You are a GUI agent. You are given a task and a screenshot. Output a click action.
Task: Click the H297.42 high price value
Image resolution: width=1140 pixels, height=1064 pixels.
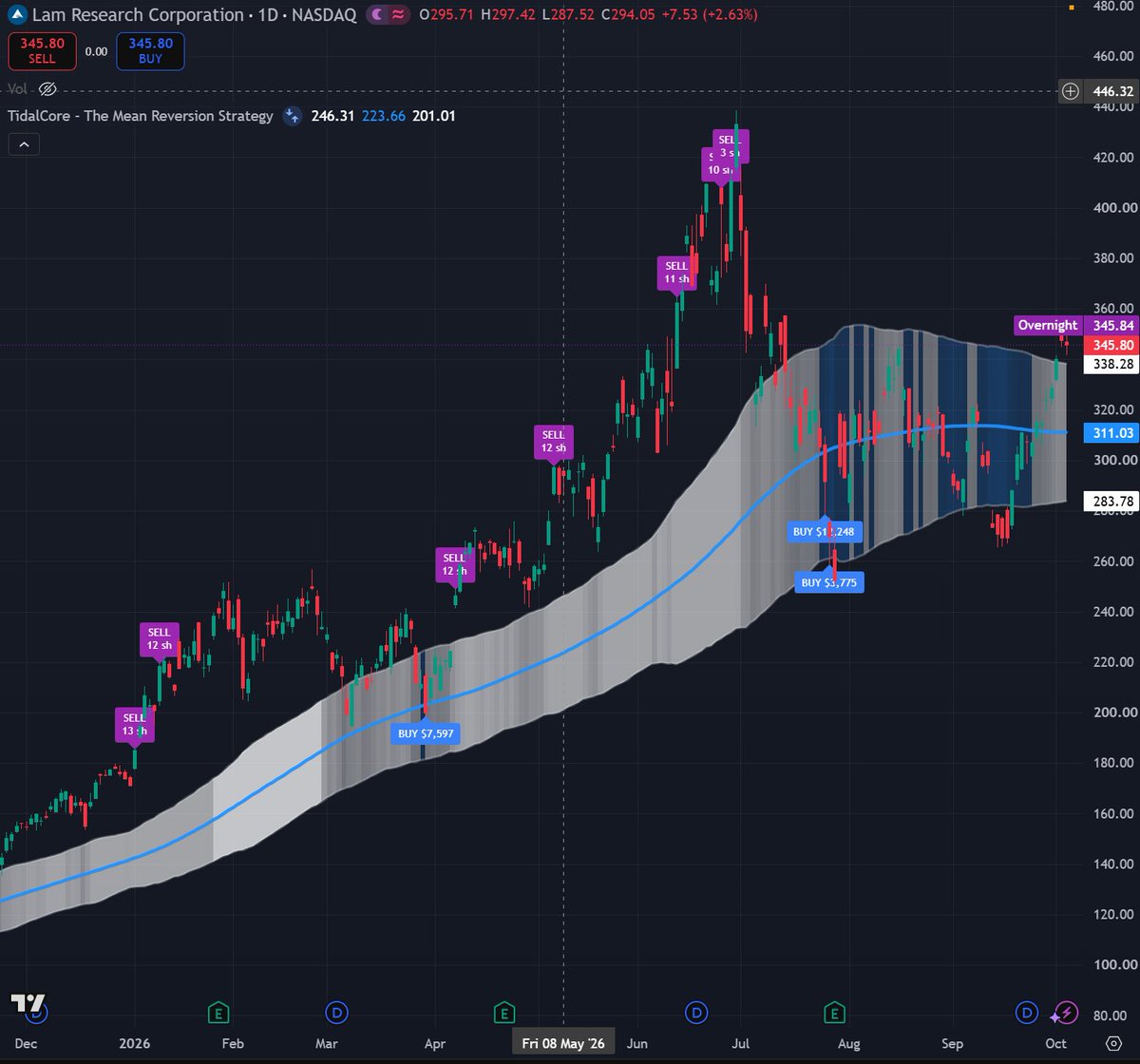tap(509, 15)
